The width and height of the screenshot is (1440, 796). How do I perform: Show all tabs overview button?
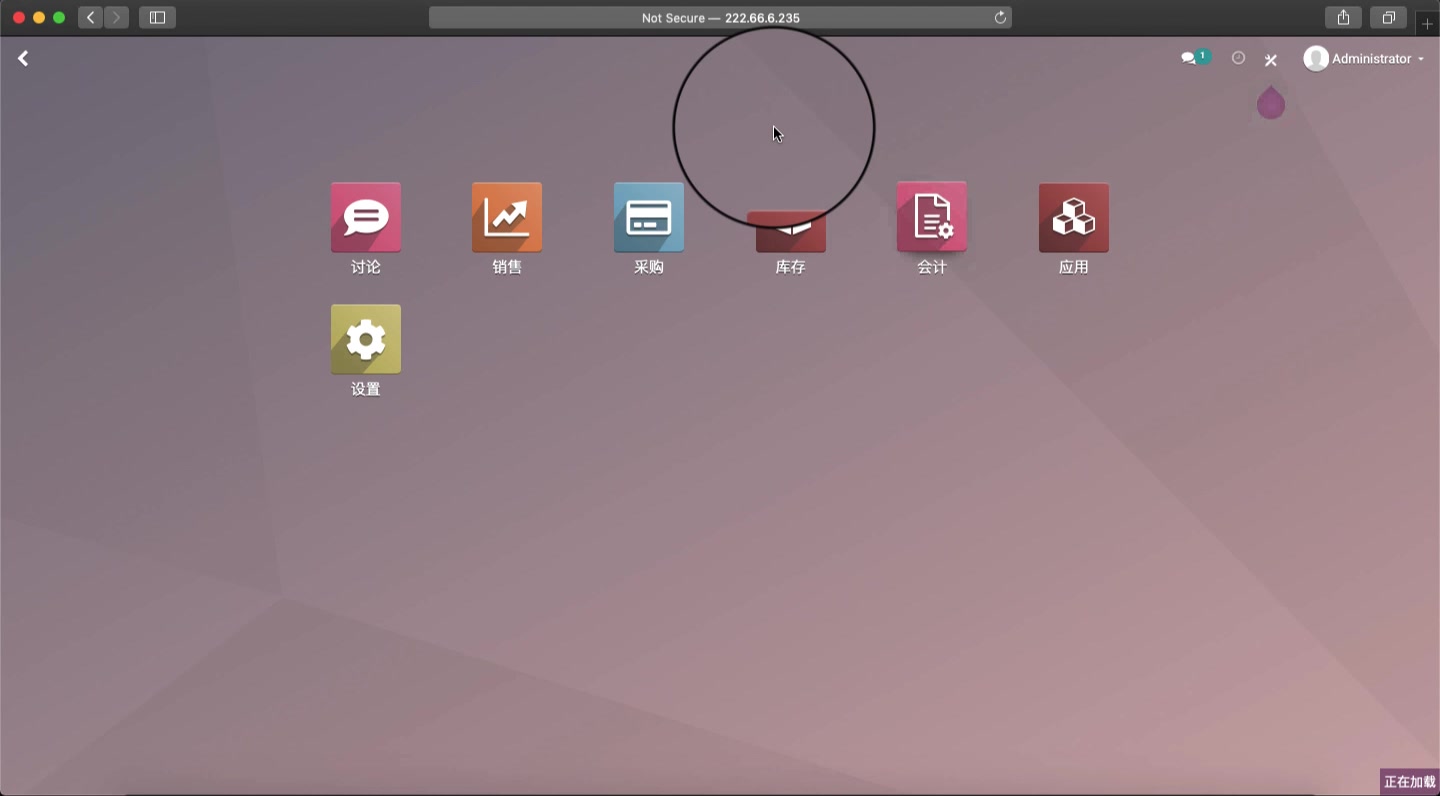(x=1388, y=17)
